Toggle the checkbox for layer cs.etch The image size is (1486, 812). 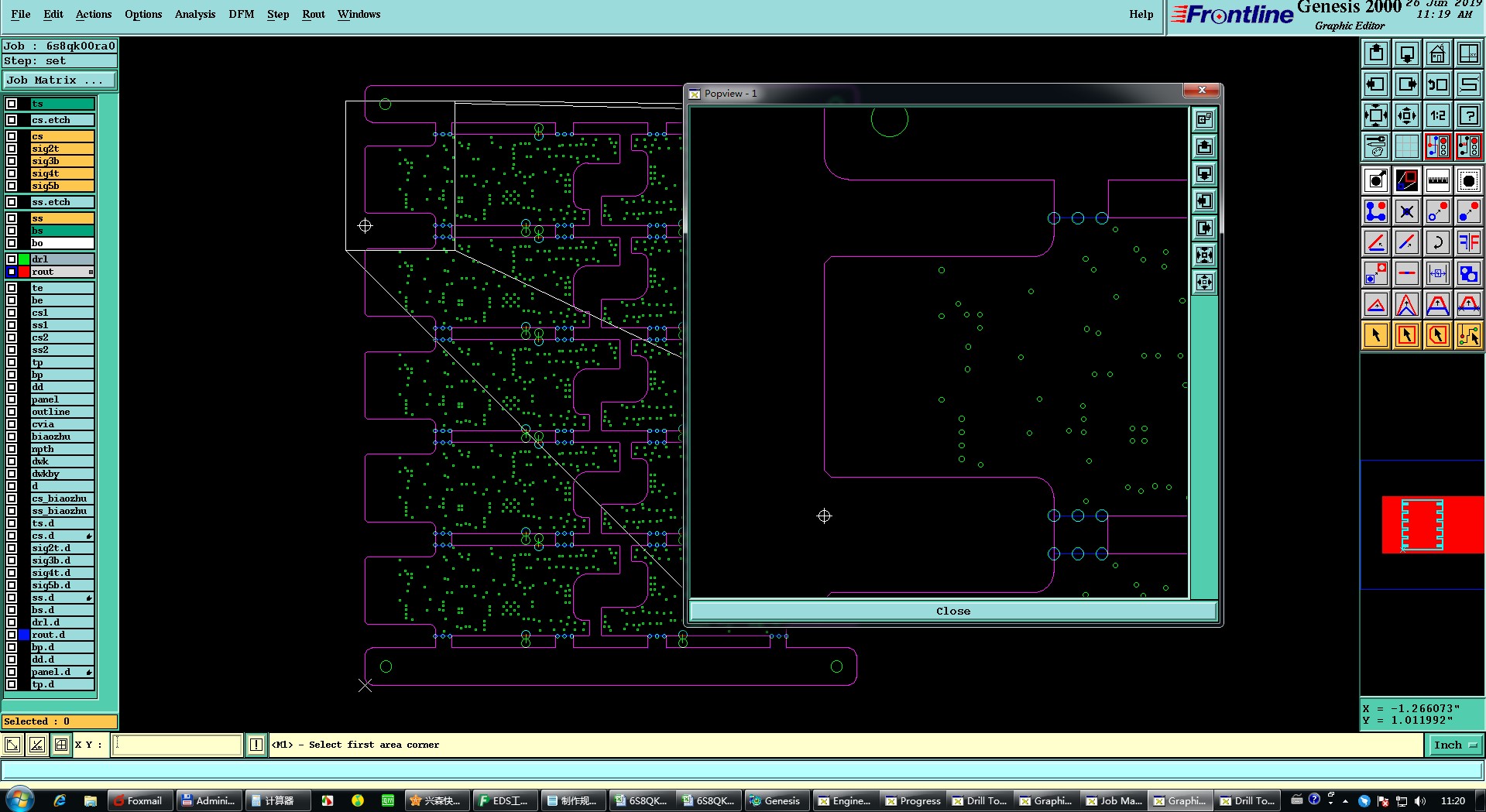pyautogui.click(x=12, y=120)
